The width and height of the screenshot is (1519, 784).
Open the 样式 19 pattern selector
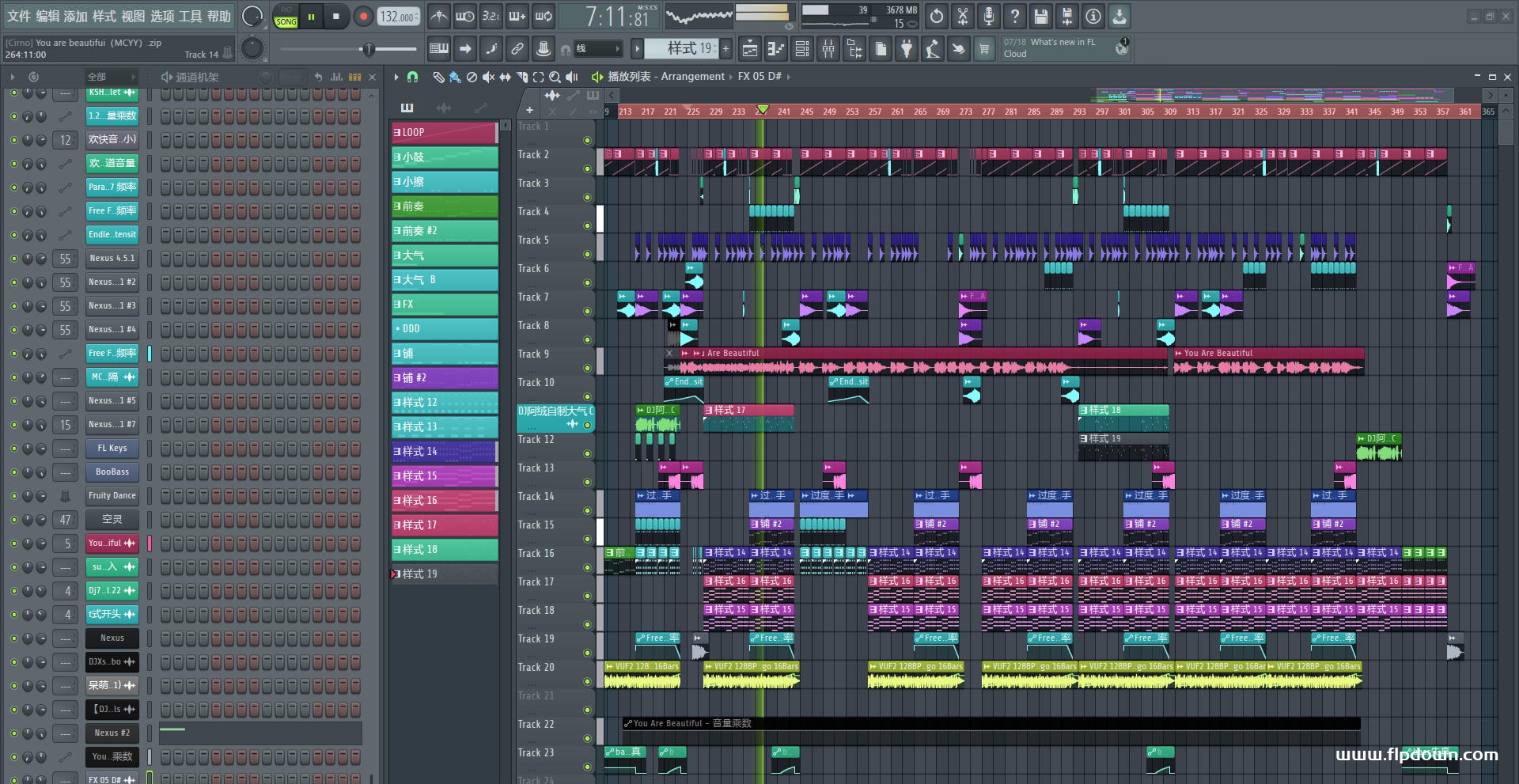click(688, 49)
